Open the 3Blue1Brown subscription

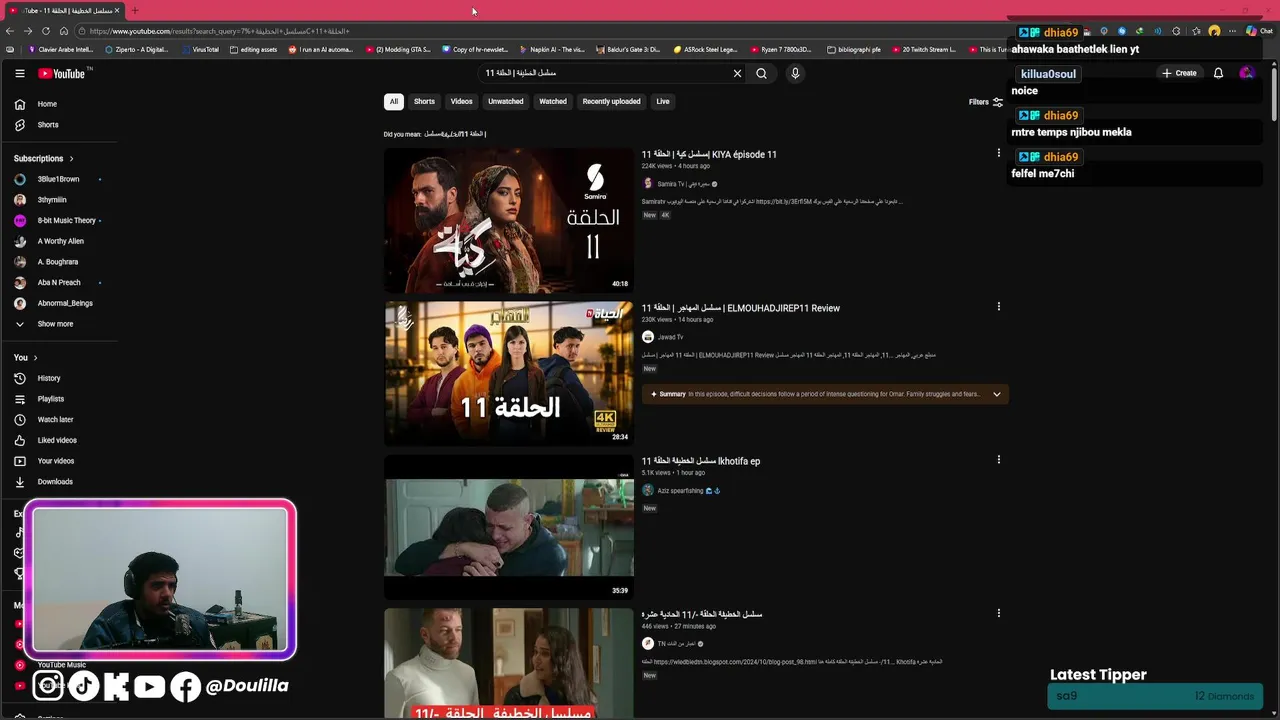(58, 179)
